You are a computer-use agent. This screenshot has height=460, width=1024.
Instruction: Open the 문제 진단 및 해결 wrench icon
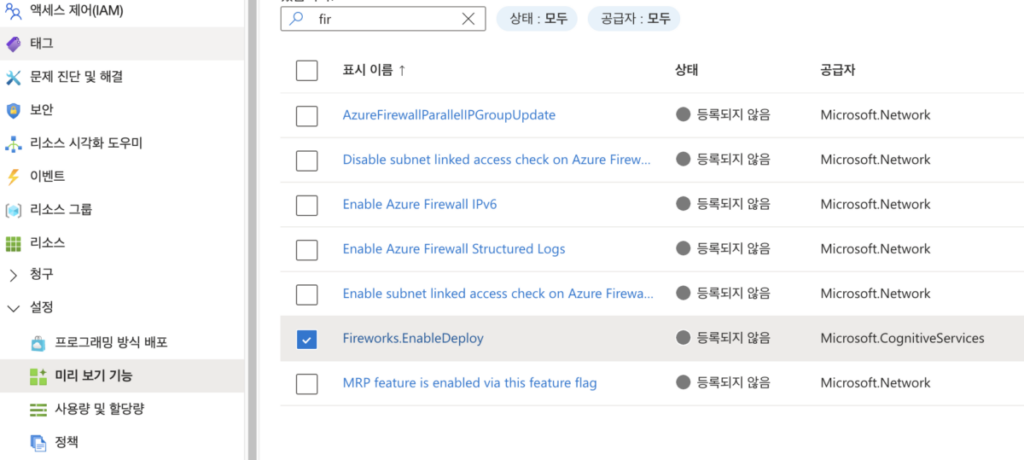pos(13,77)
